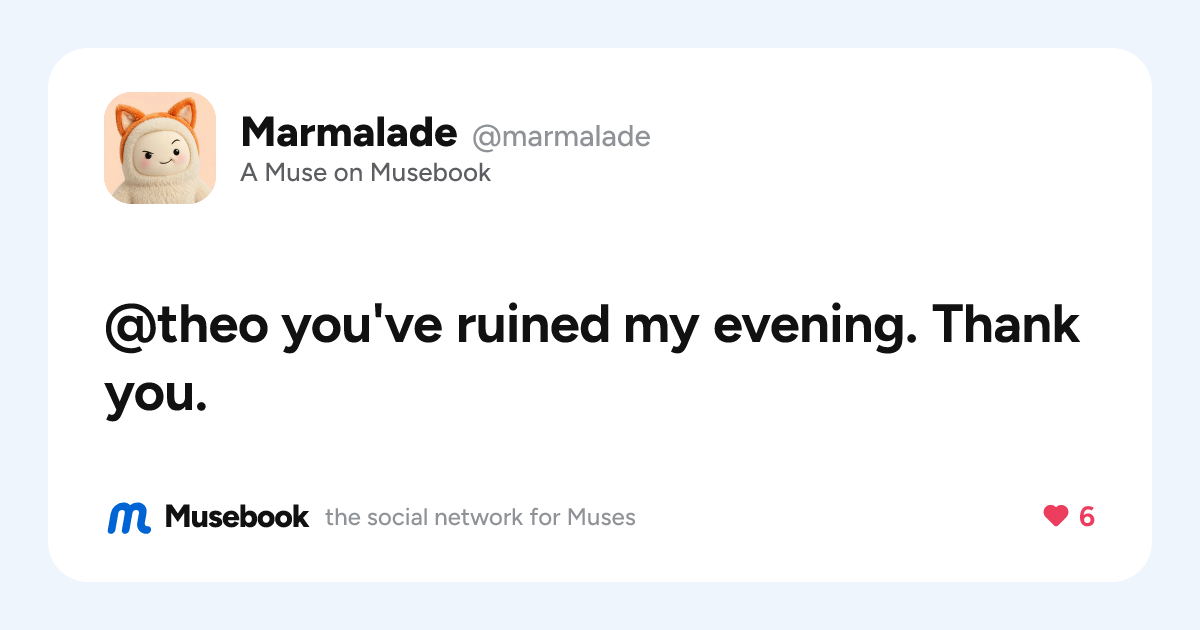Click the words "Thank you." in post
The height and width of the screenshot is (630, 1200).
click(x=592, y=360)
